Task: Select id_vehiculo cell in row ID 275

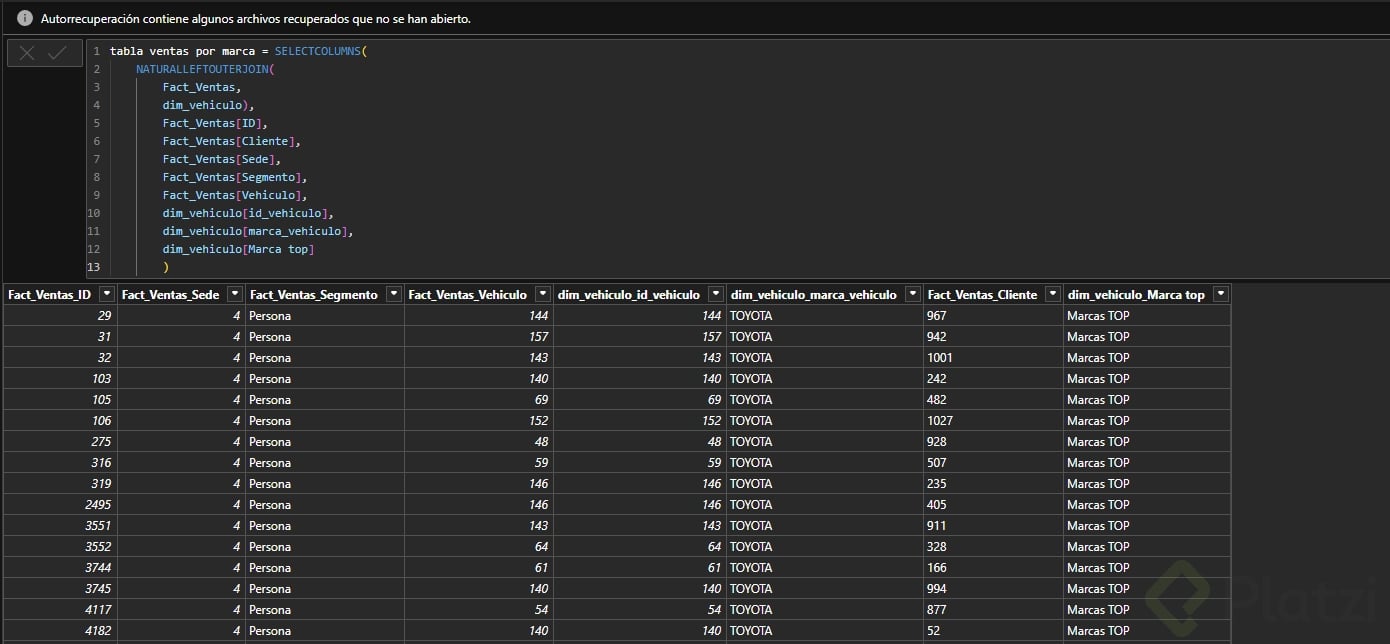Action: 640,441
